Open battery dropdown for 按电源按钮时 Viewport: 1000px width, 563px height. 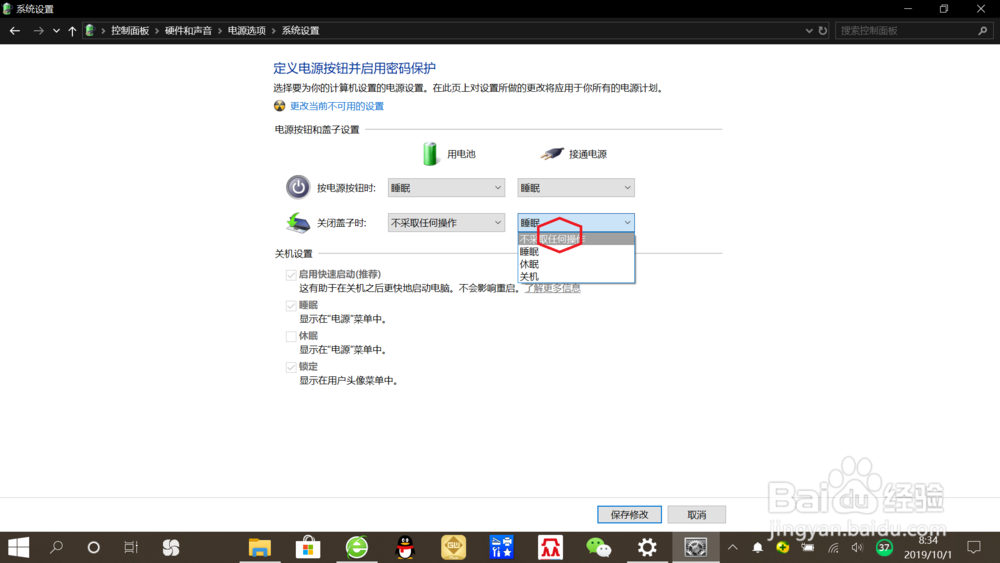[446, 187]
